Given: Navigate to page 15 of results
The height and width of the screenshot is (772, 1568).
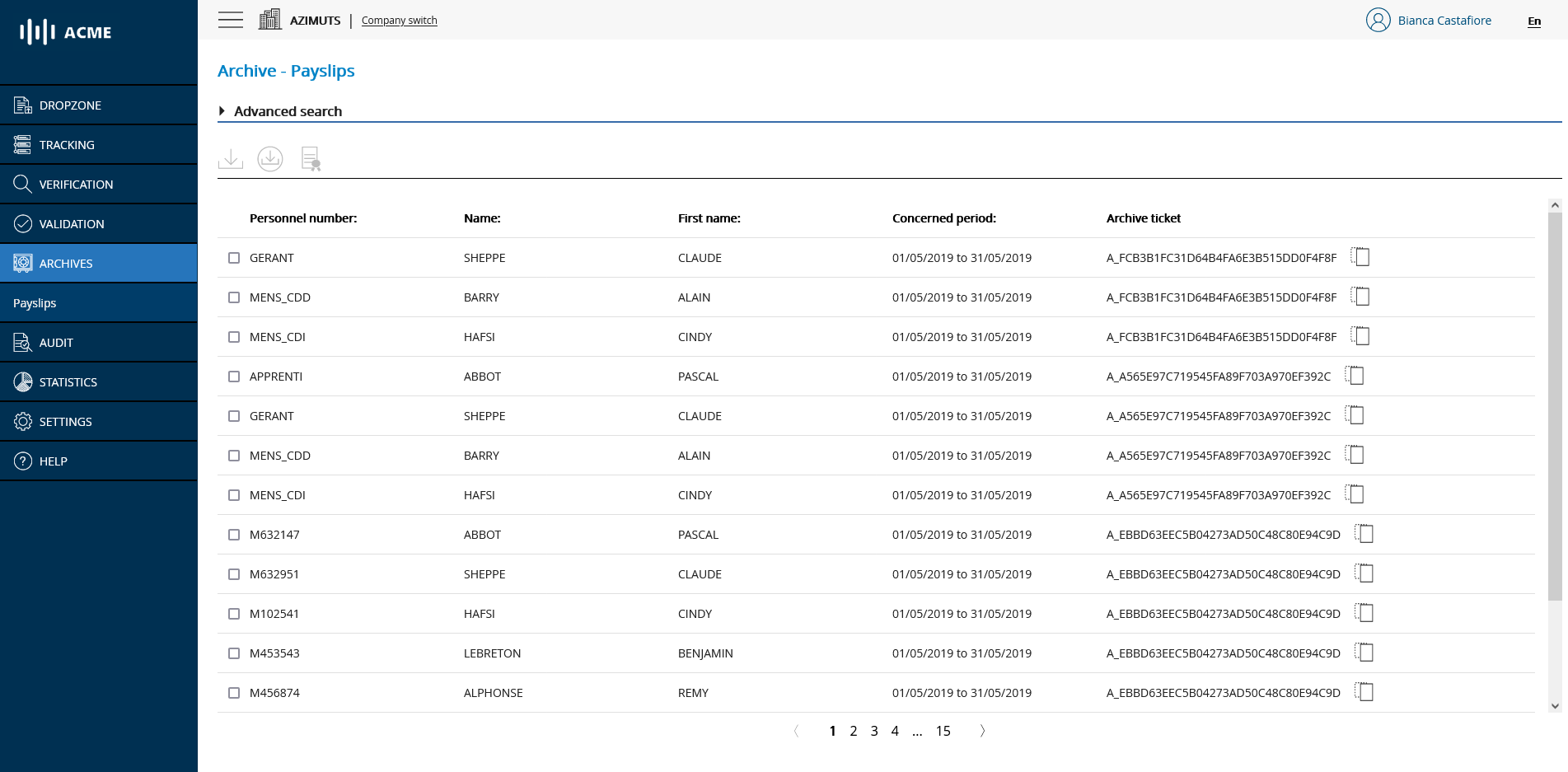Looking at the screenshot, I should [x=943, y=731].
